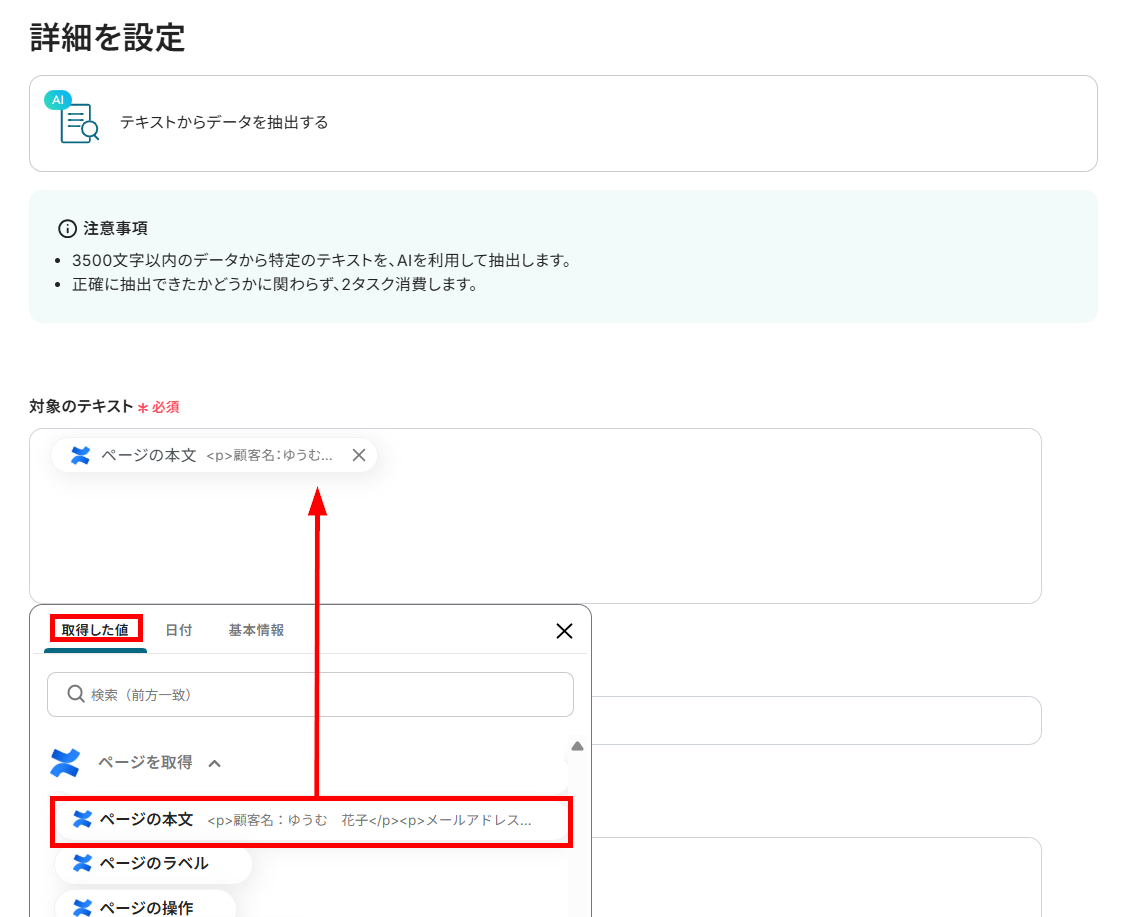
Task: Remove the ページの本文 chip with its X
Action: [358, 455]
